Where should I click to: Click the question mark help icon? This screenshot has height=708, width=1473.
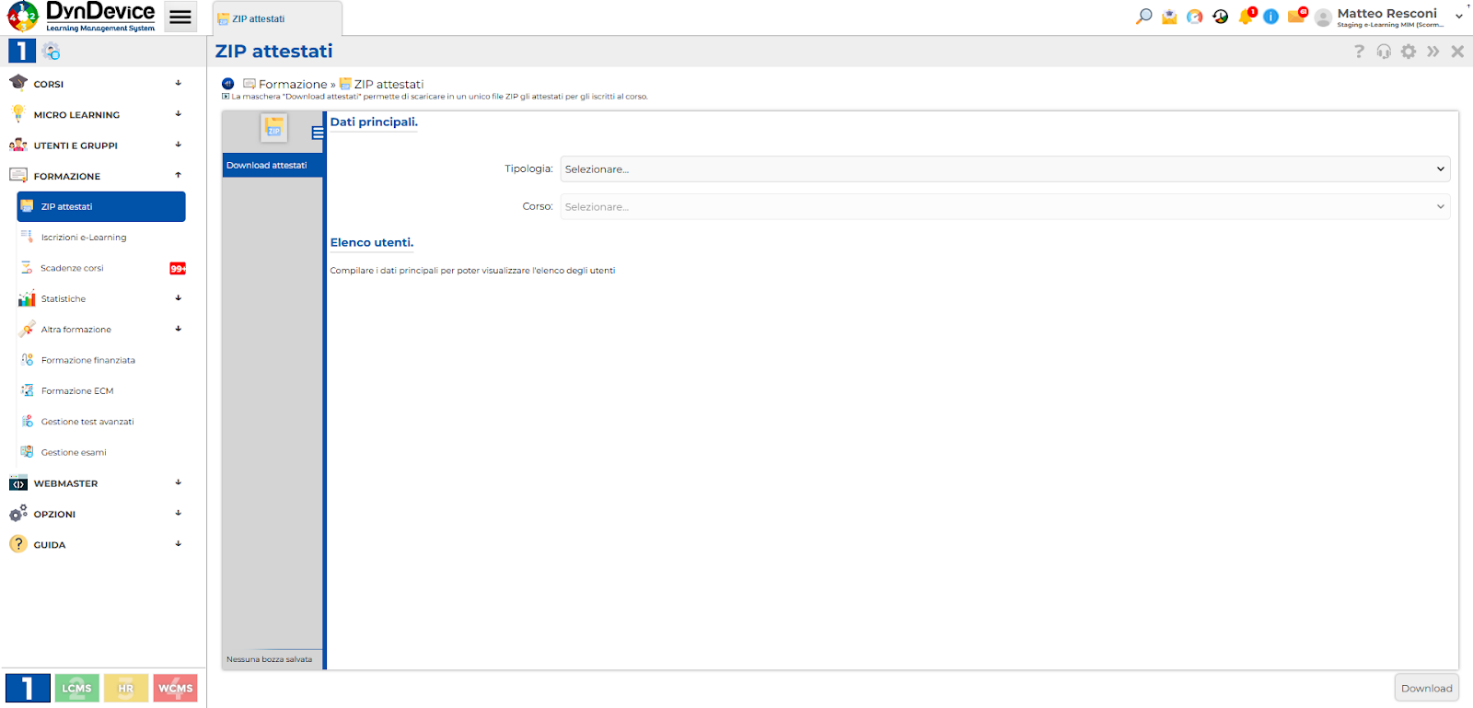[1359, 52]
